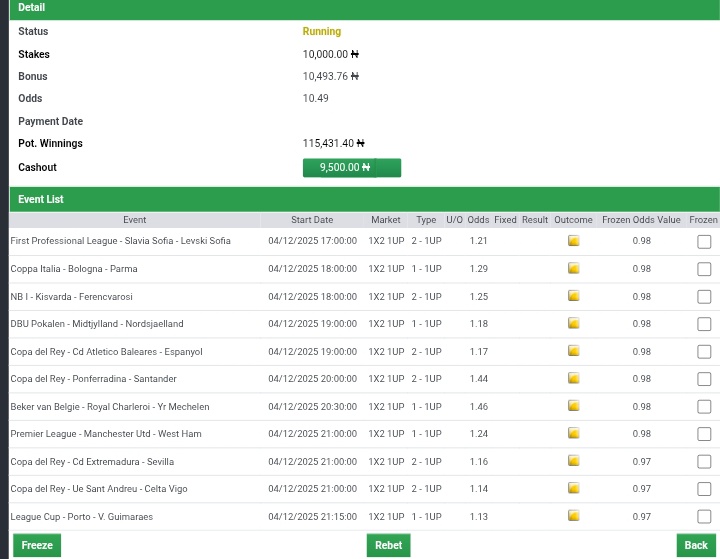The image size is (720, 559).
Task: Click the Event column header
Action: [135, 220]
